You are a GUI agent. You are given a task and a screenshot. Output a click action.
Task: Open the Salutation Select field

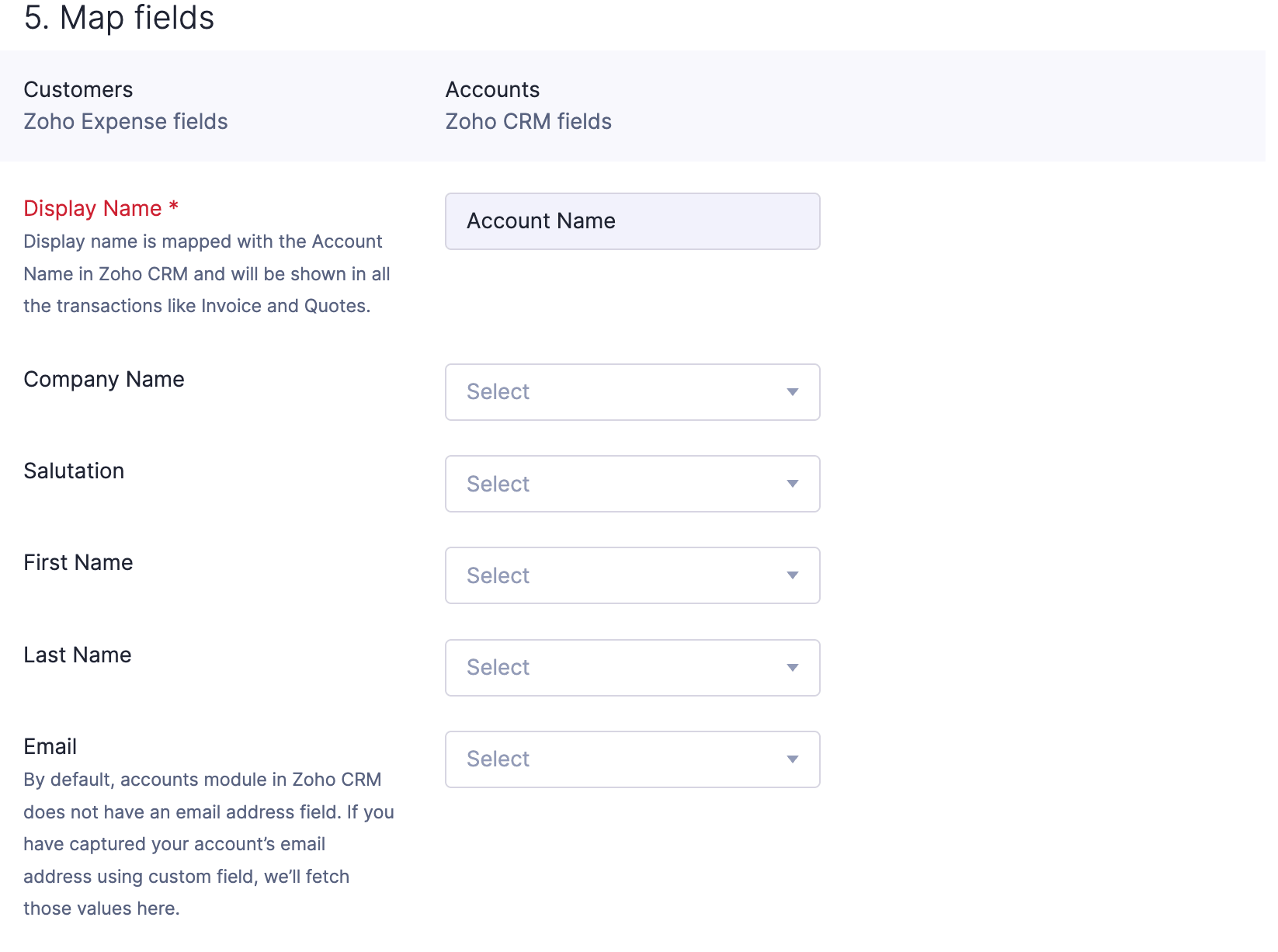coord(613,484)
